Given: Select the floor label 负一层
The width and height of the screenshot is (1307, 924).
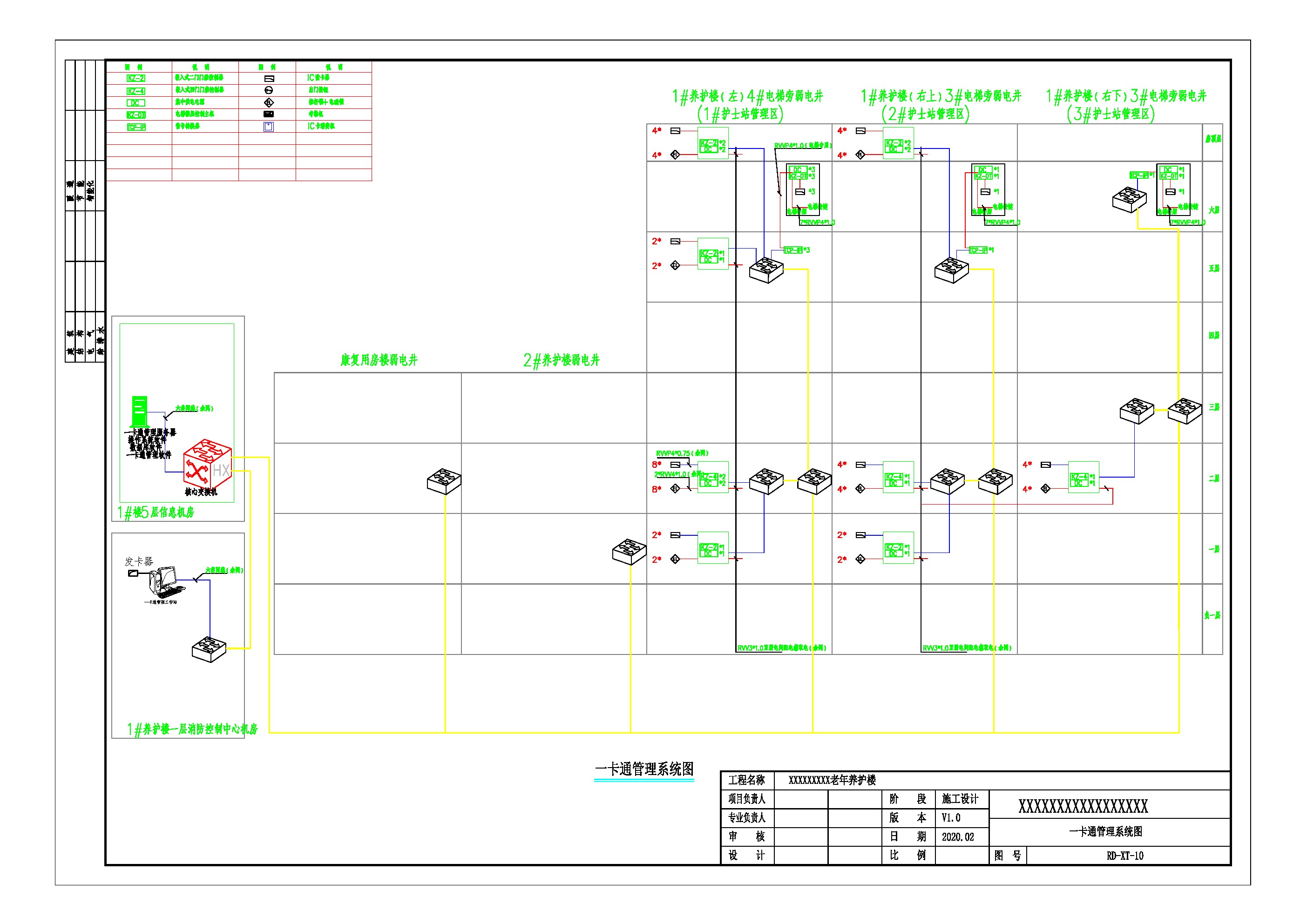Looking at the screenshot, I should (1212, 615).
